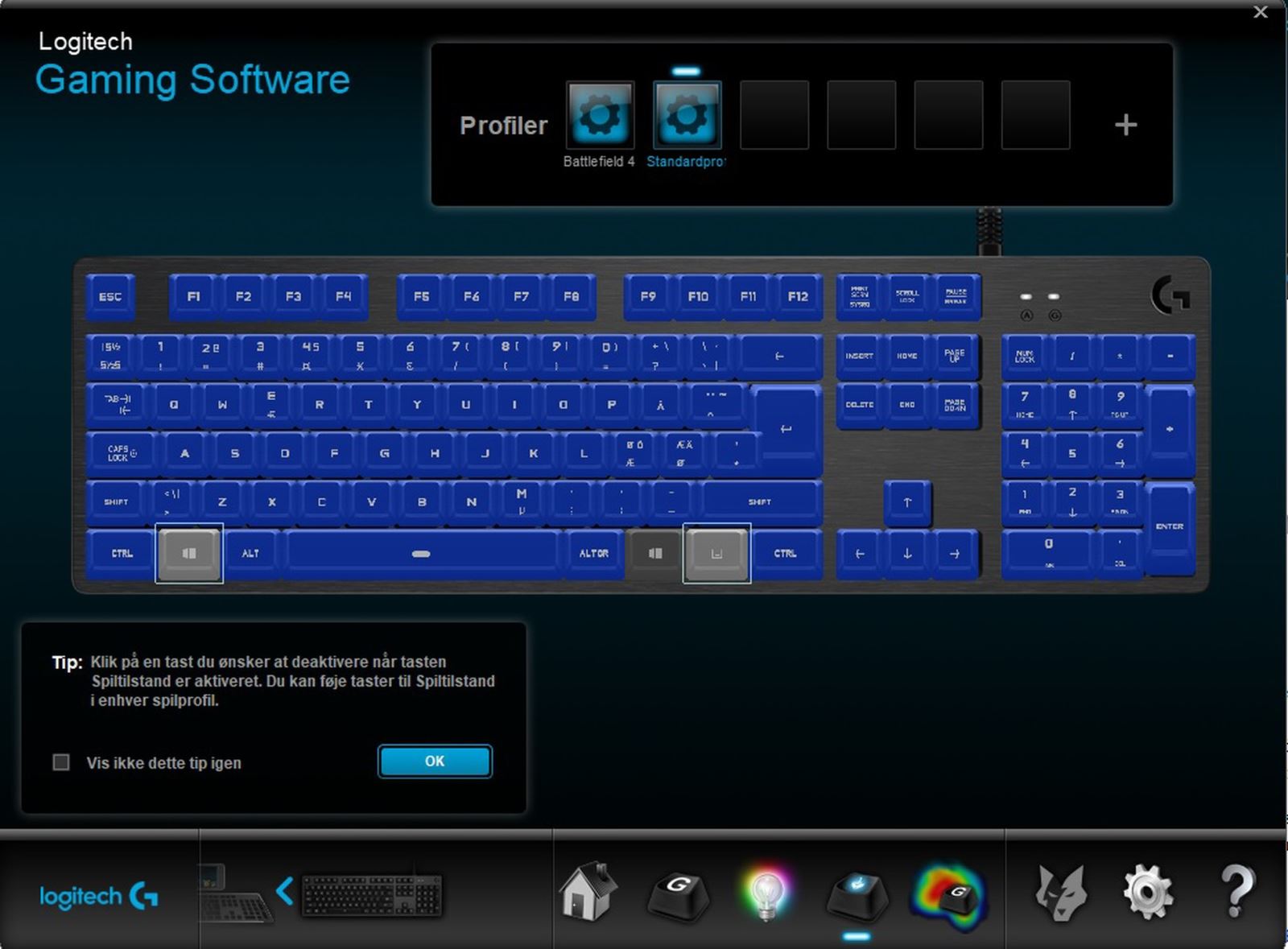Check 'Vis ikke dette tip igen'

tap(61, 762)
